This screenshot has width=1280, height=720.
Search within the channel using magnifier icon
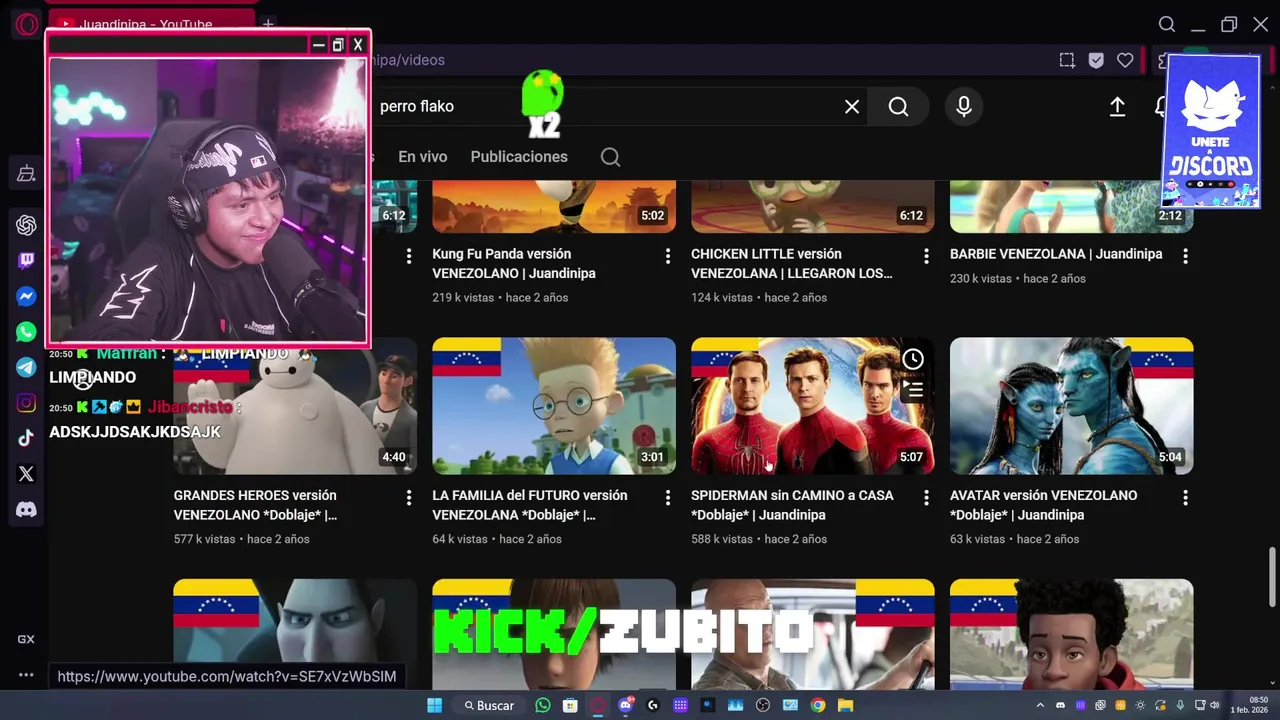(610, 157)
